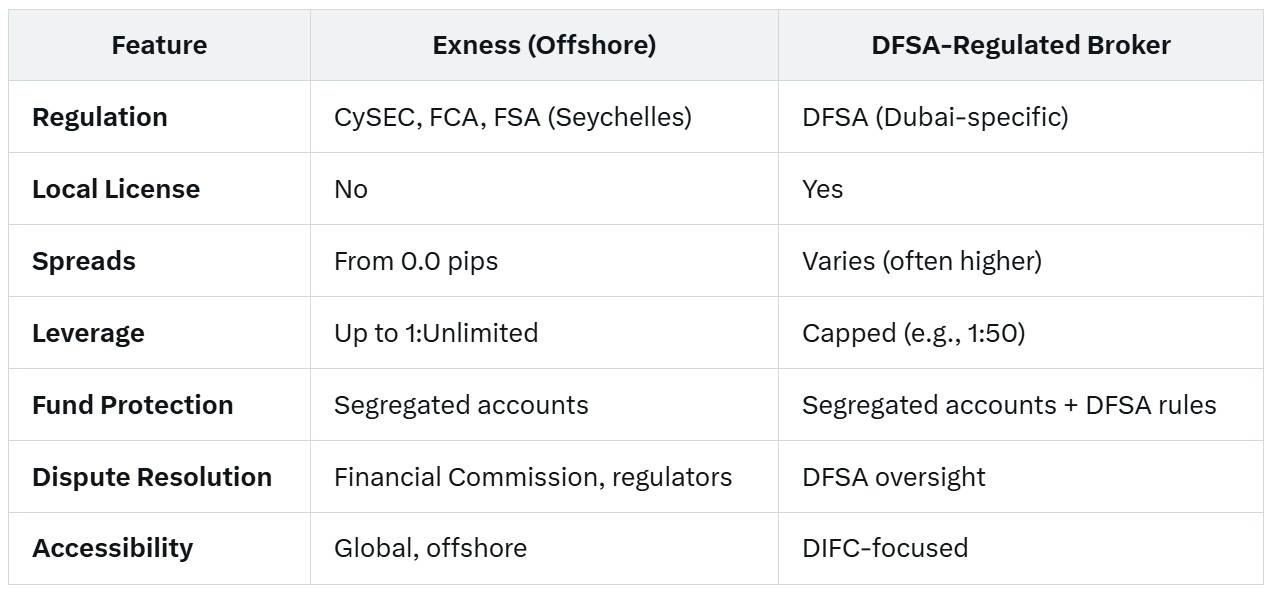Click the DFSA-Regulated Broker header
Screen dimensions: 1273x595
(x=1020, y=45)
